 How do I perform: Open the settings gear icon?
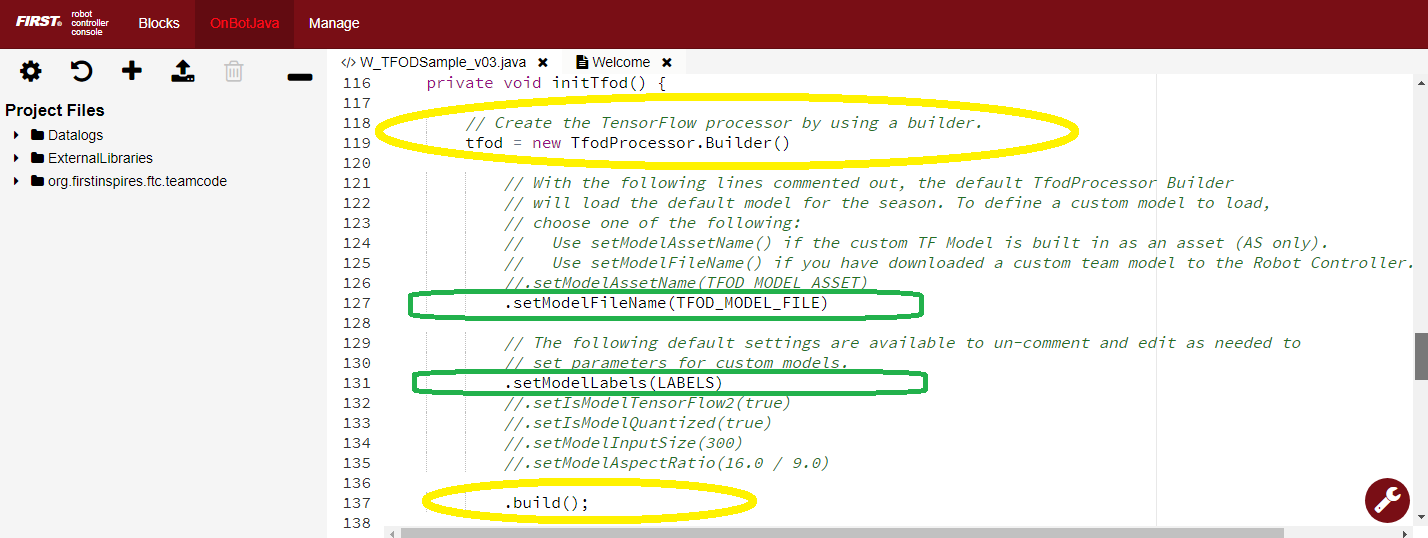point(31,71)
